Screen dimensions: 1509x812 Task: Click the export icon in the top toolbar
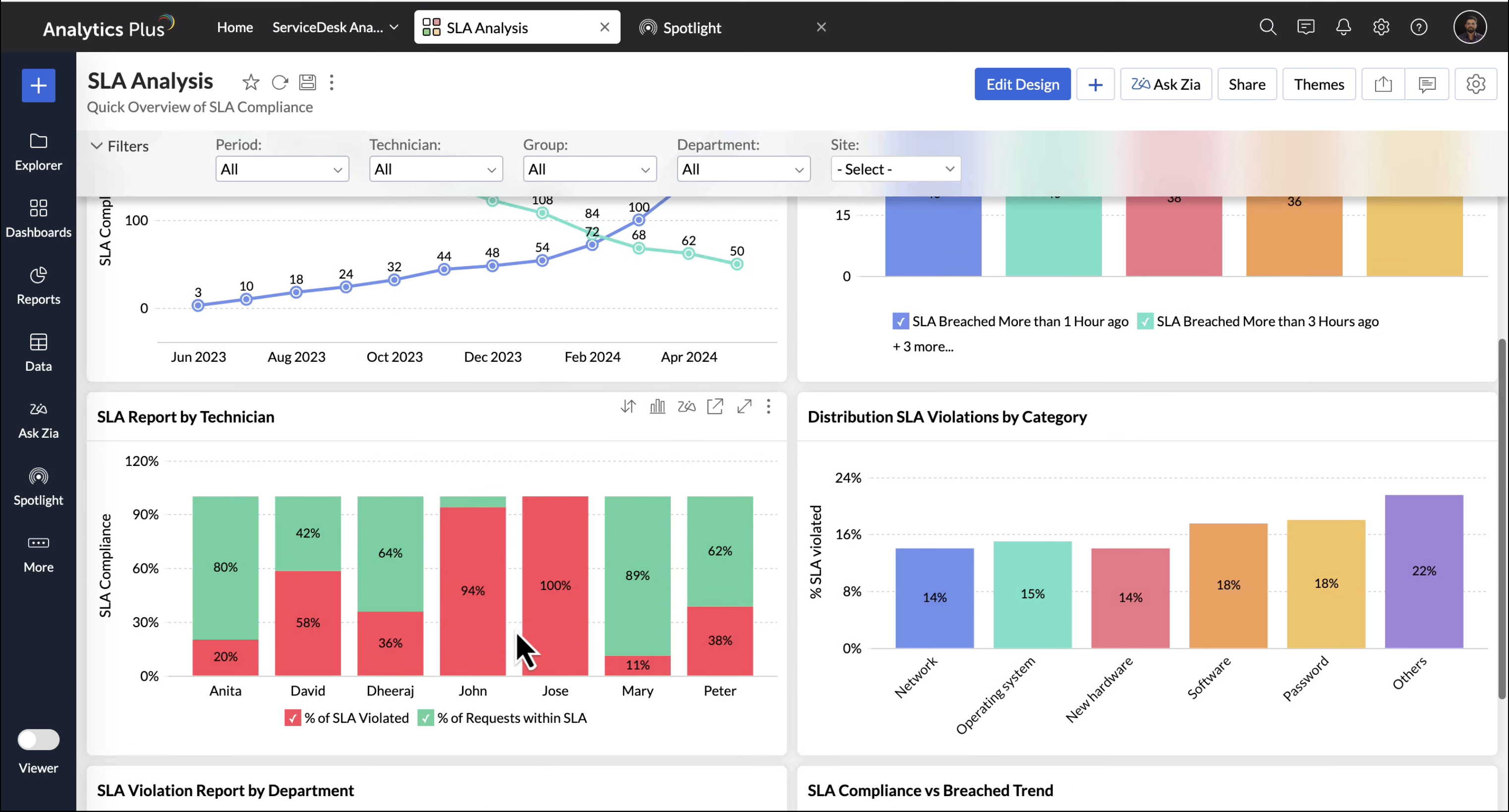[x=1383, y=84]
